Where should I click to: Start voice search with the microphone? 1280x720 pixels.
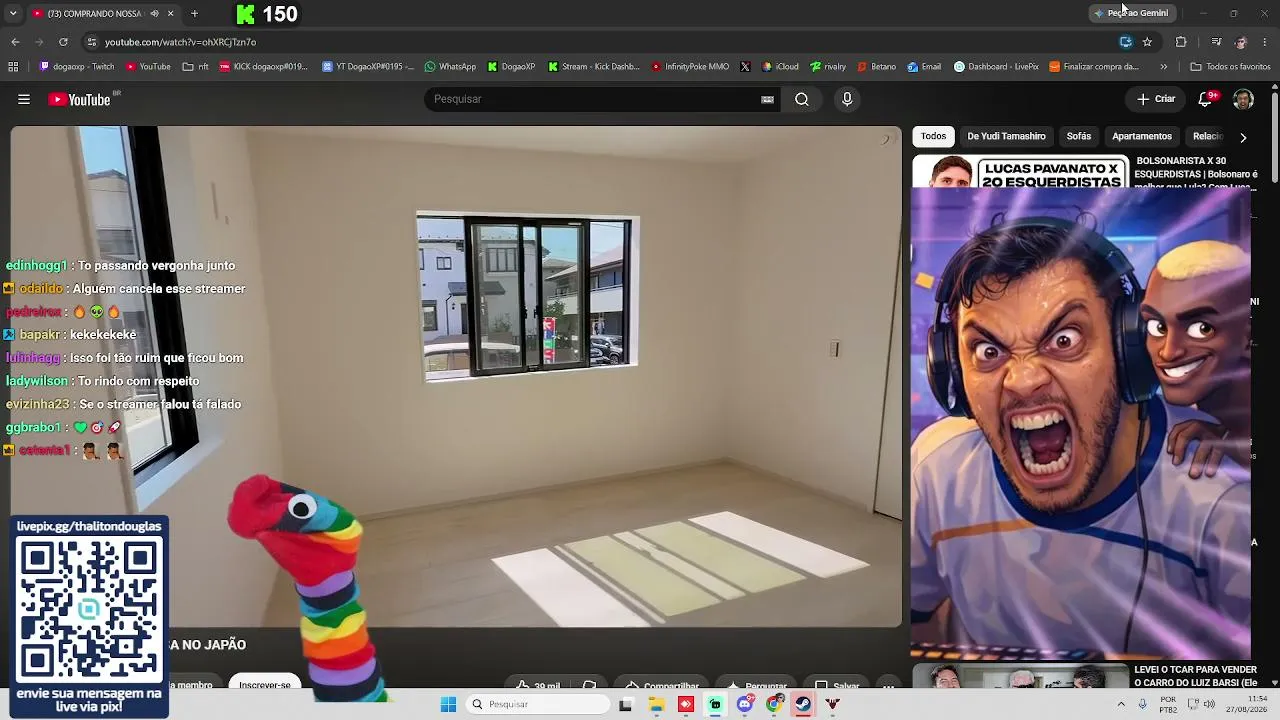[x=847, y=99]
